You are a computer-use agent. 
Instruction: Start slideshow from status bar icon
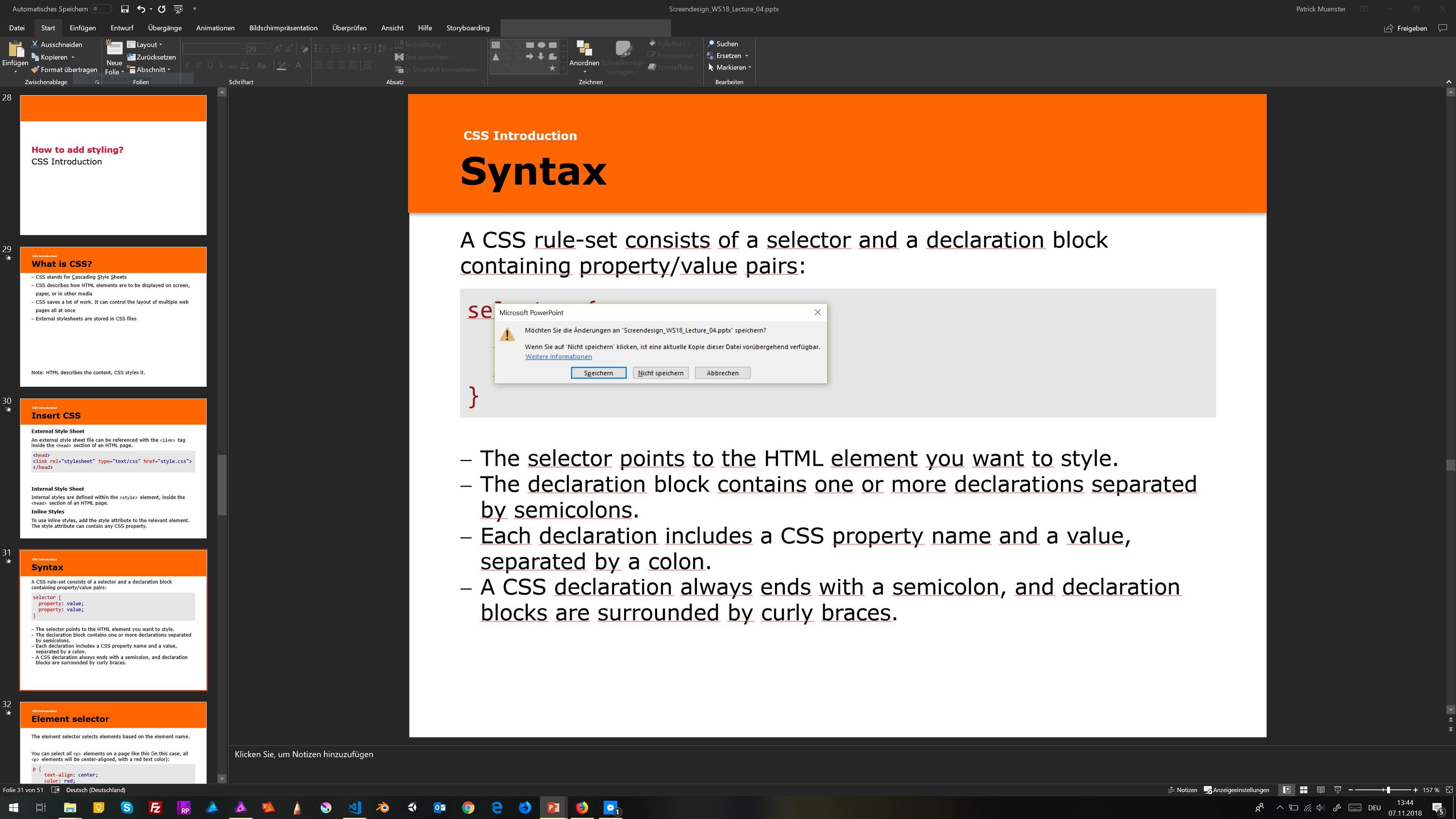[x=1337, y=789]
